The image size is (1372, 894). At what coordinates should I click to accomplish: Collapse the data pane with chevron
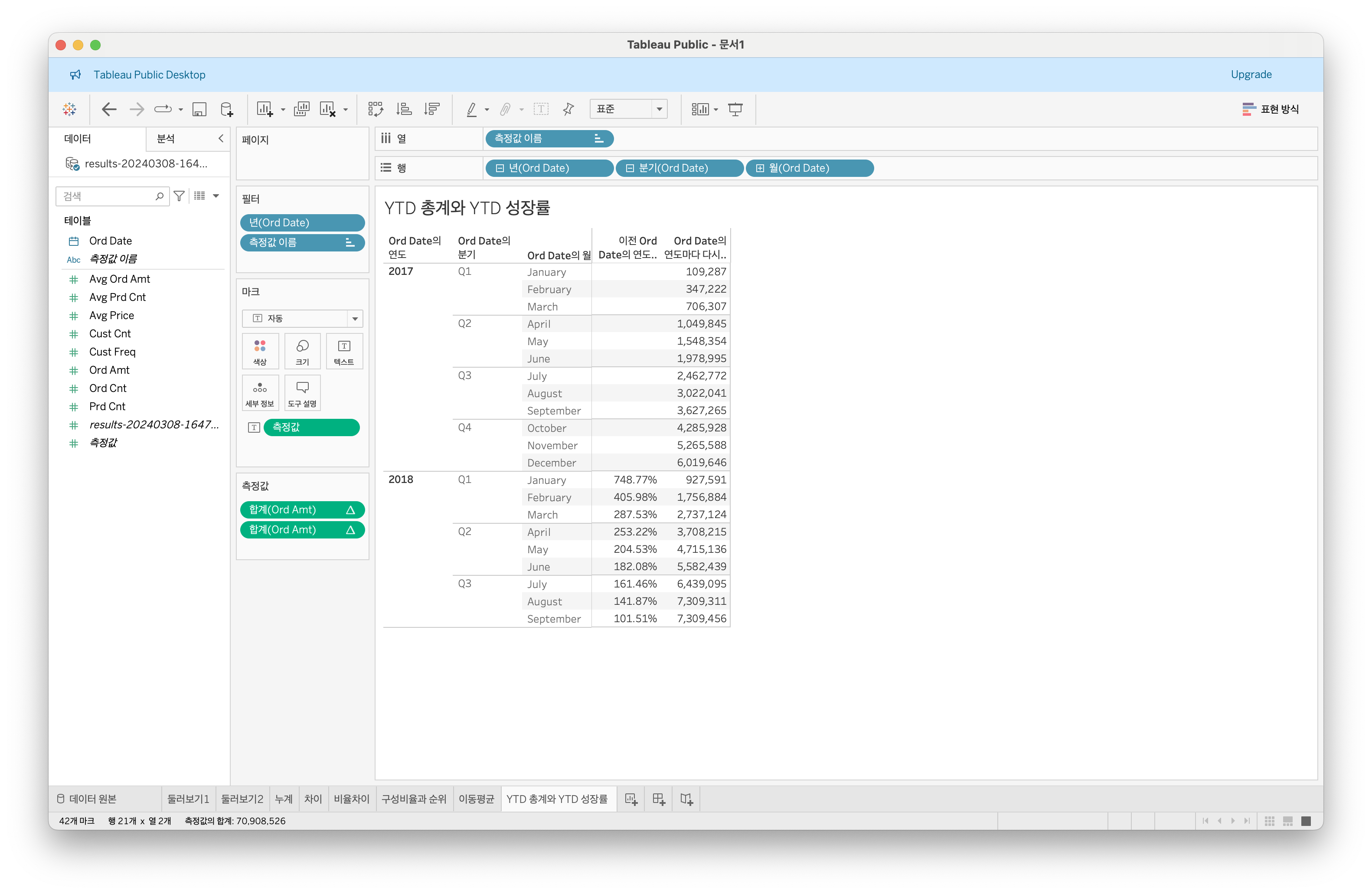click(221, 139)
